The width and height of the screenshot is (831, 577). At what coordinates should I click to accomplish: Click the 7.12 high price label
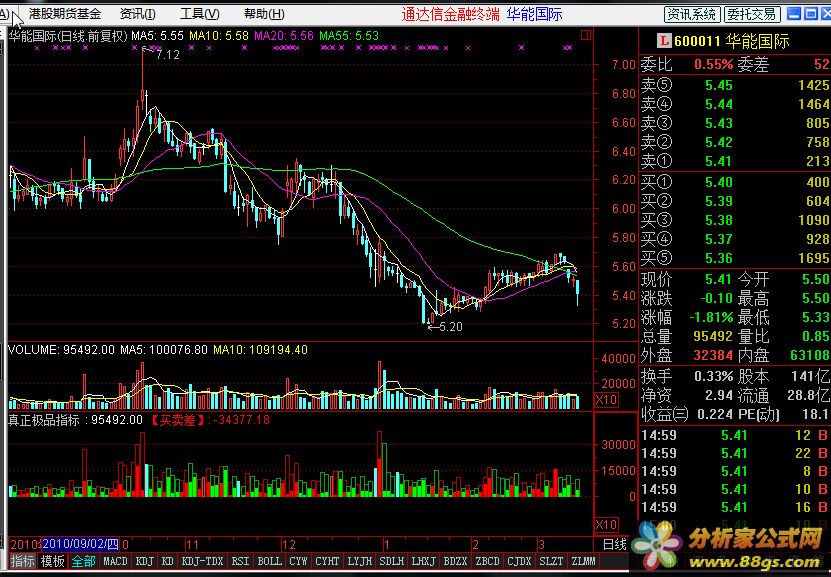click(x=167, y=55)
